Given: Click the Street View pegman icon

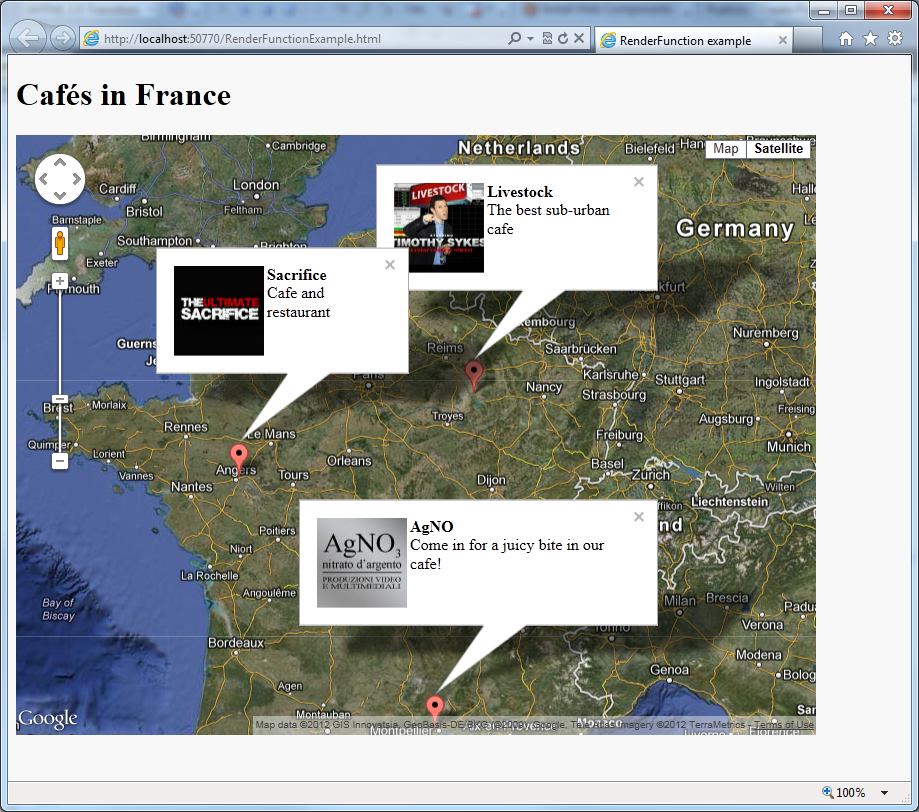Looking at the screenshot, I should [60, 243].
